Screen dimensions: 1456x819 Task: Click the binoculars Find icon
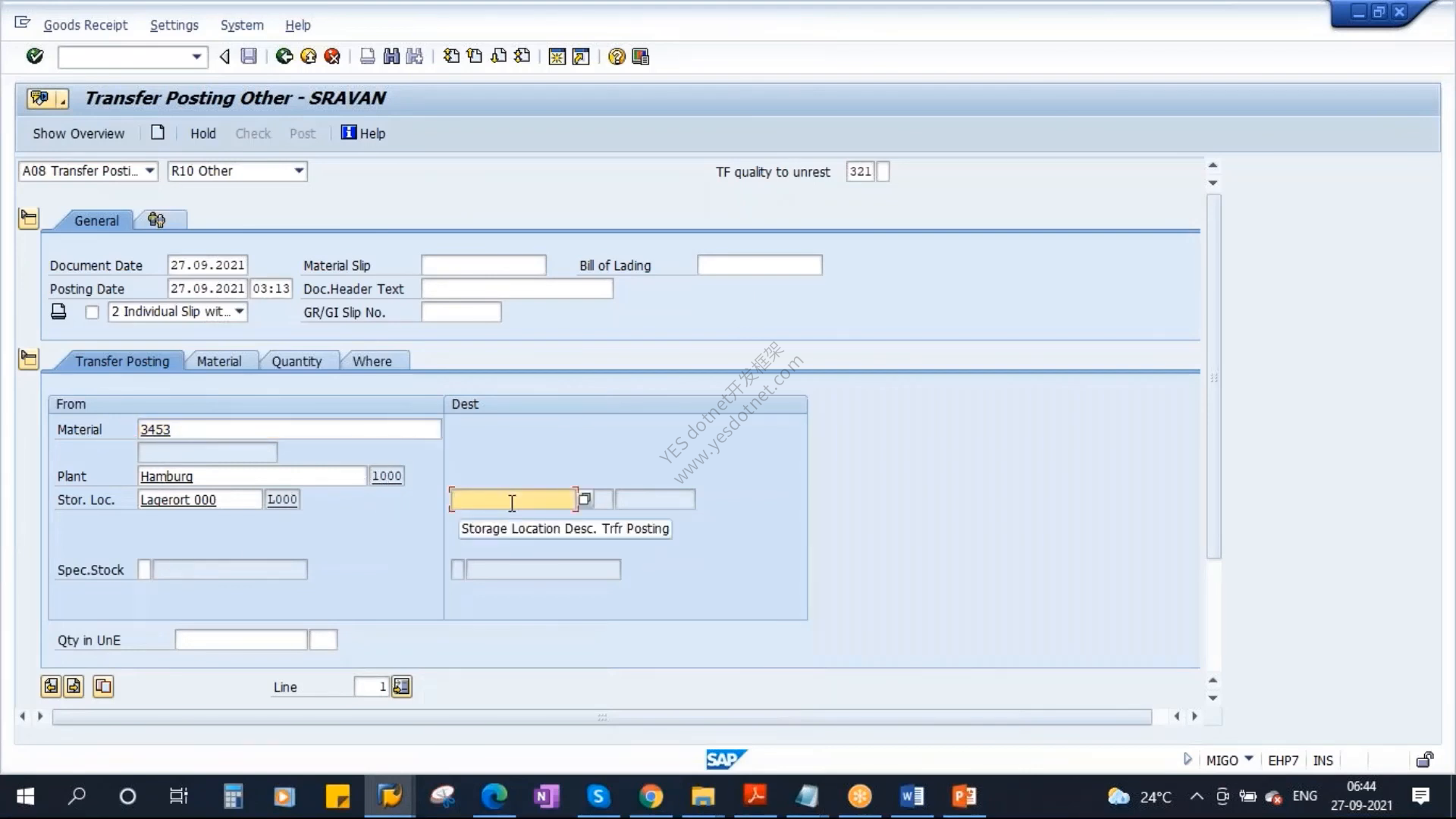(x=391, y=56)
